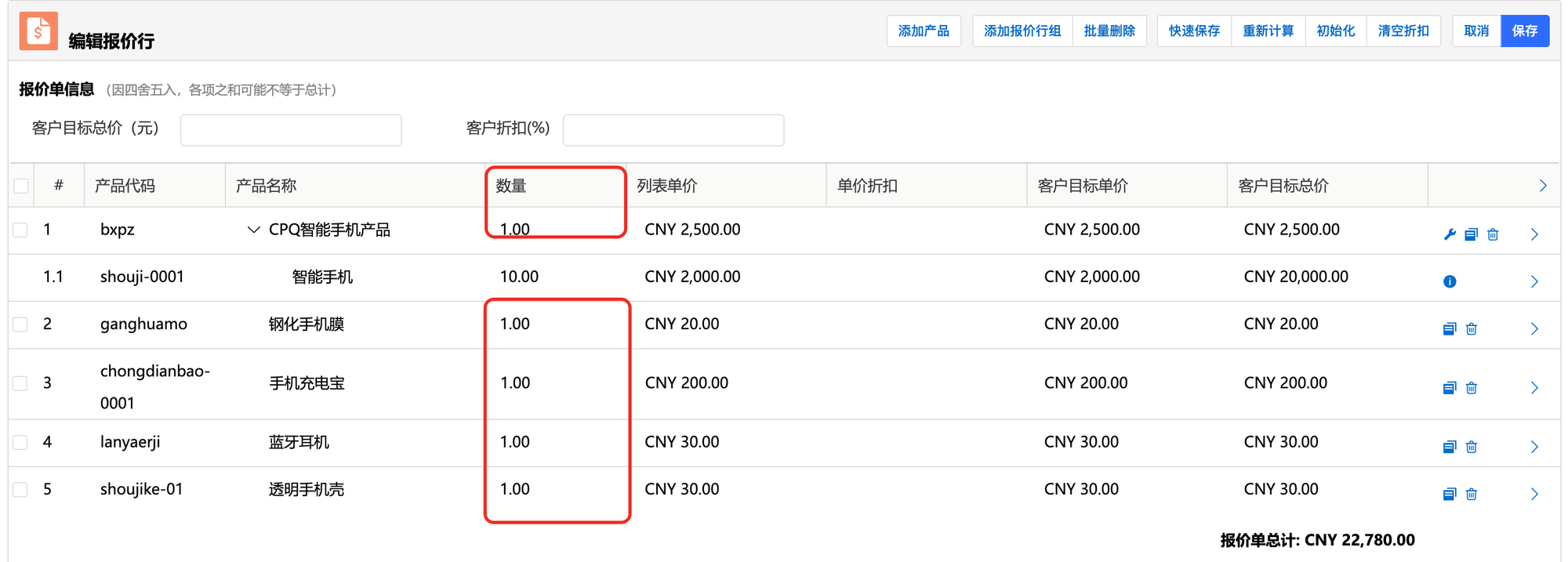Click the orange quote document icon
This screenshot has width=1568, height=562.
coord(38,31)
